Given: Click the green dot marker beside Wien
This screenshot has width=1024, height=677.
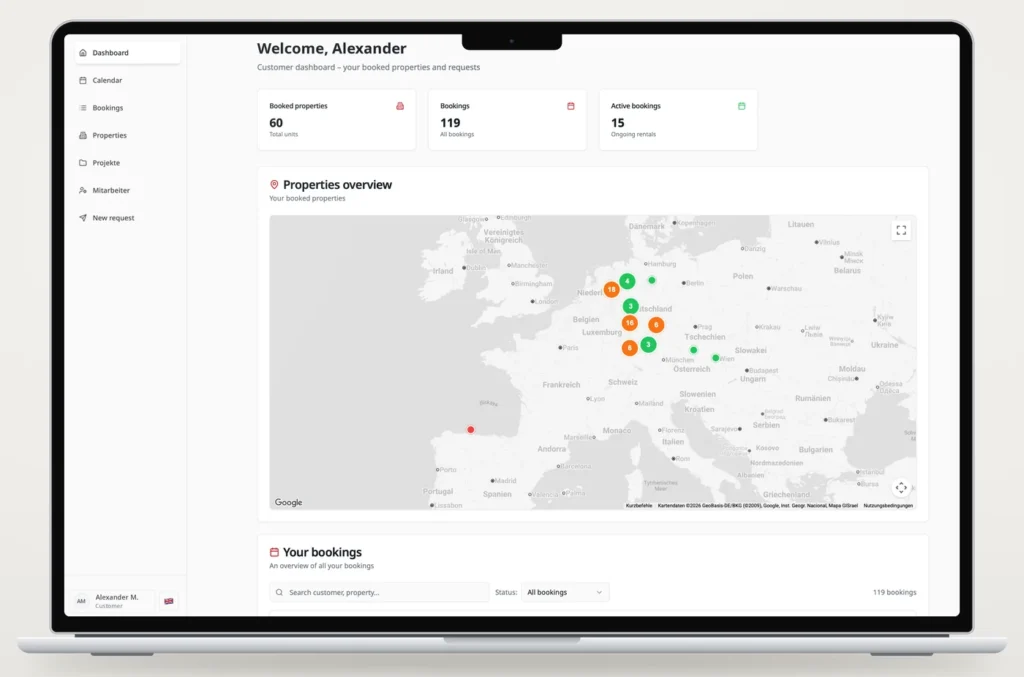Looking at the screenshot, I should [716, 358].
